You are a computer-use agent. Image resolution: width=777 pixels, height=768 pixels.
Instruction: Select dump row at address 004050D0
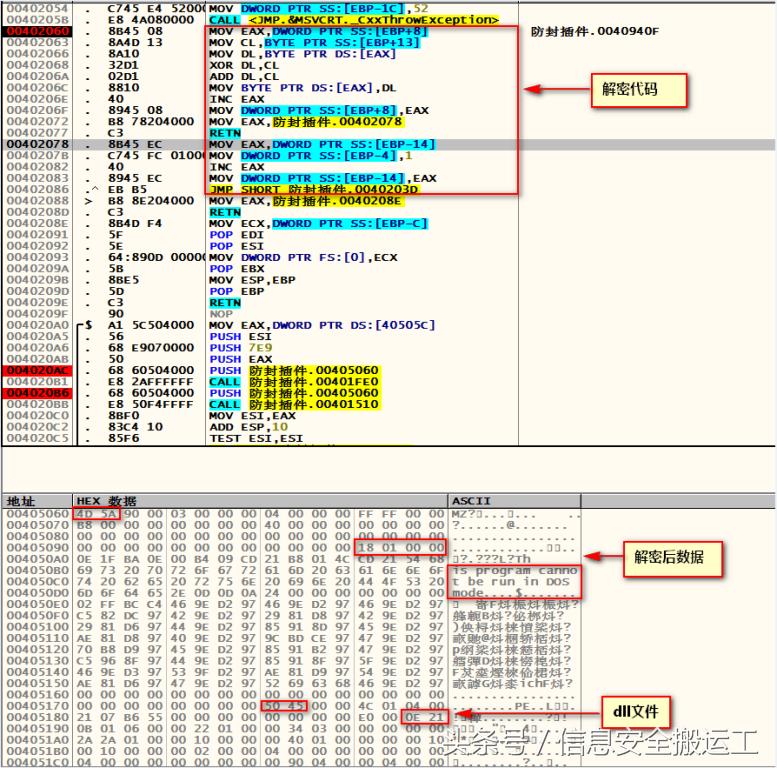click(292, 593)
